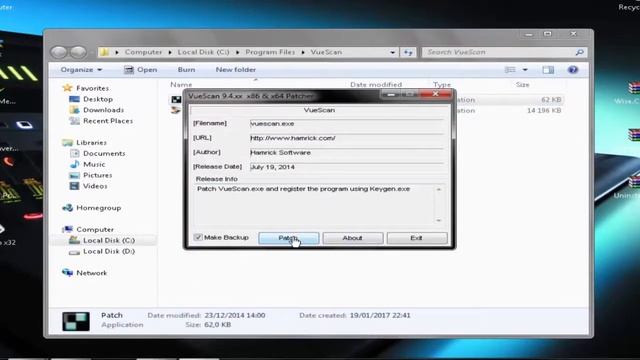
Task: Close the VueScan Patcher dialog
Action: [x=436, y=94]
